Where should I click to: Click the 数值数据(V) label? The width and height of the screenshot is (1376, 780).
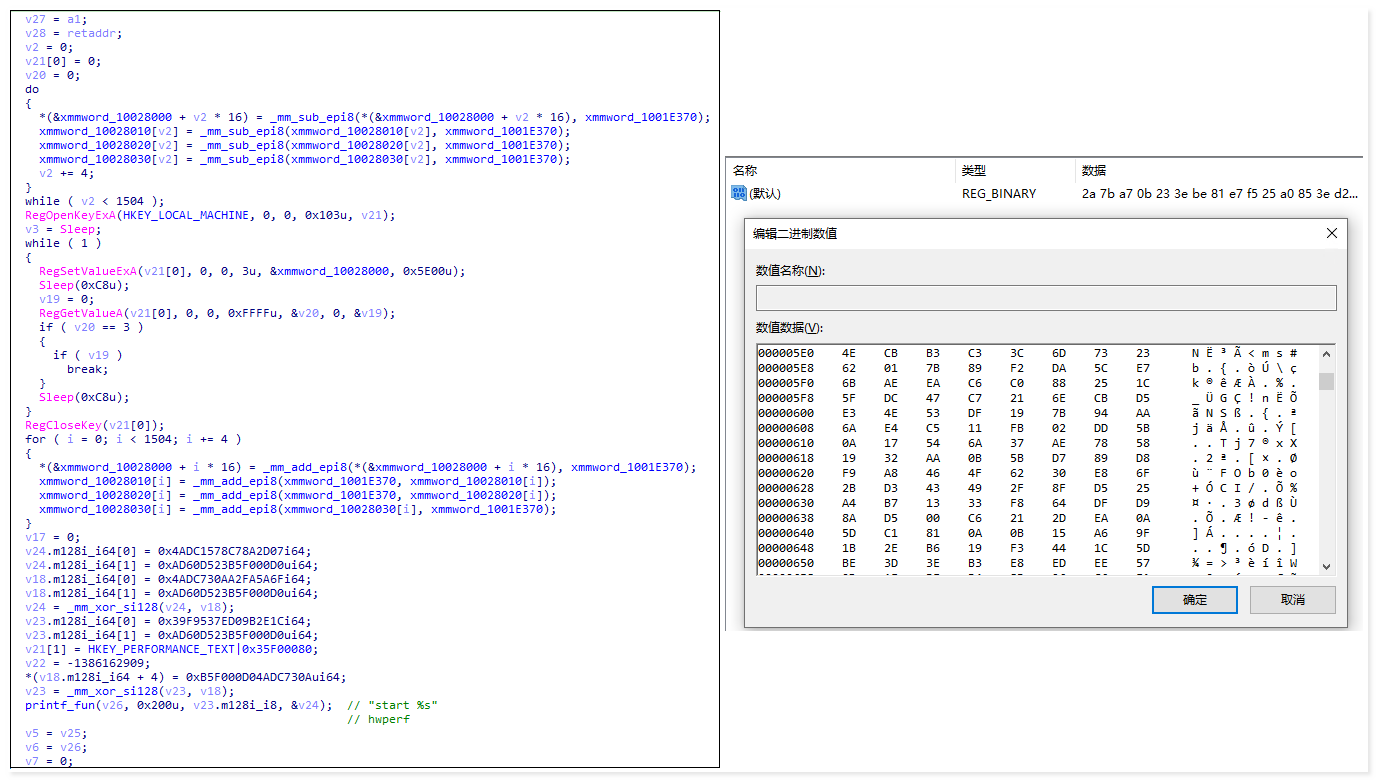point(789,328)
